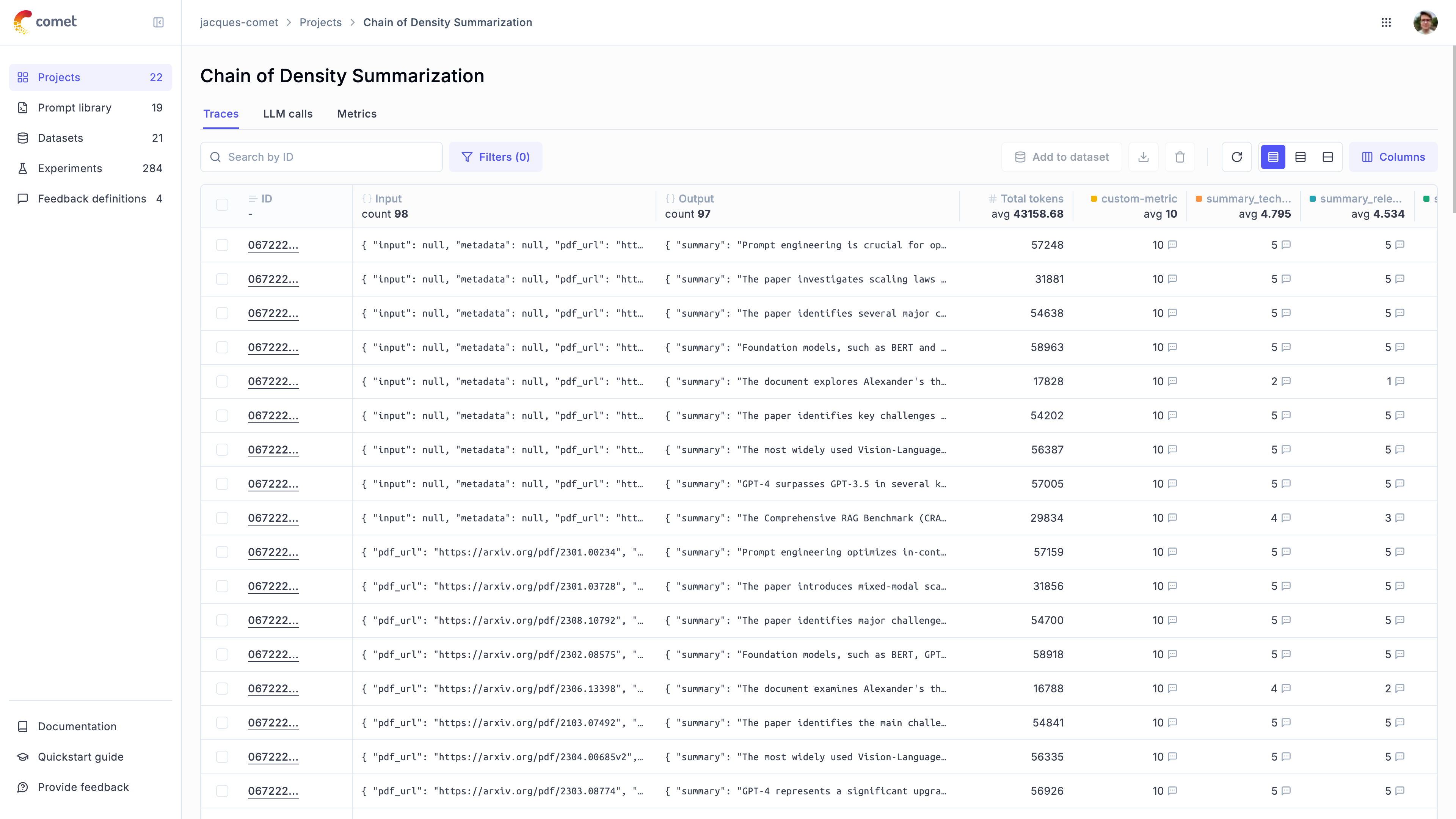Check the checkbox for the 17828-token trace
1456x819 pixels.
222,381
